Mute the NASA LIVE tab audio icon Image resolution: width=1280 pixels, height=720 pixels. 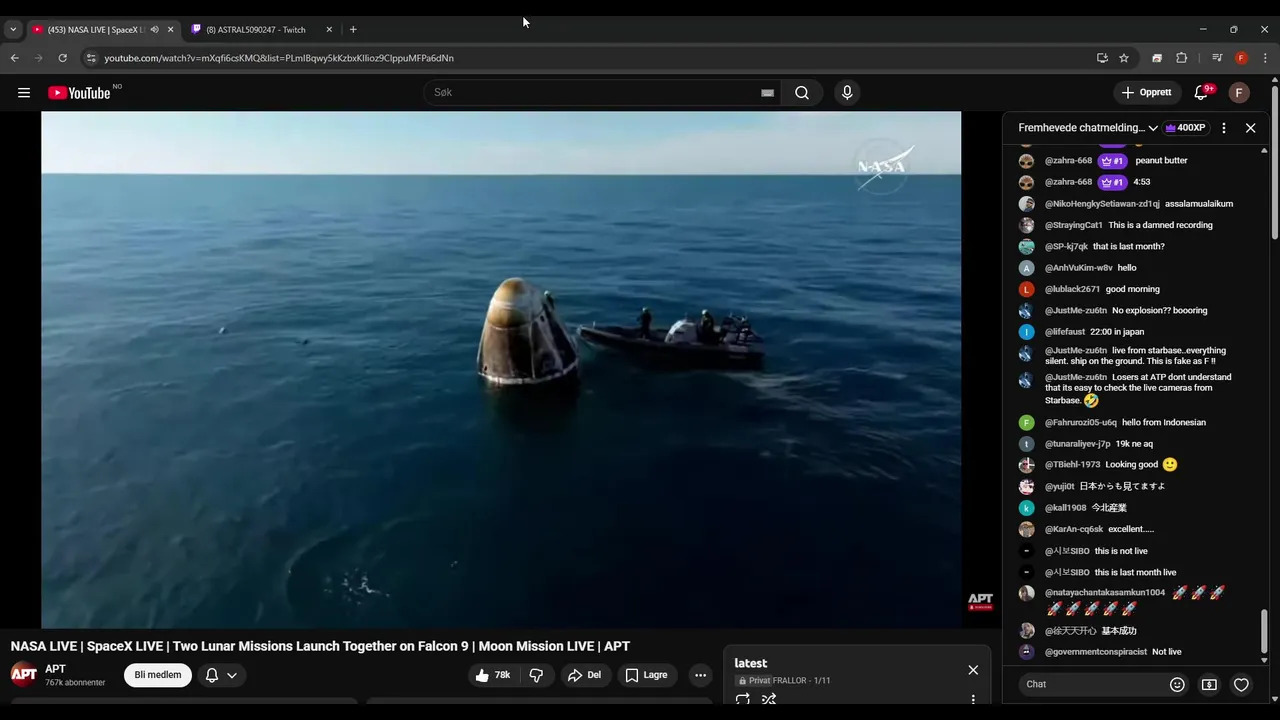pyautogui.click(x=154, y=30)
